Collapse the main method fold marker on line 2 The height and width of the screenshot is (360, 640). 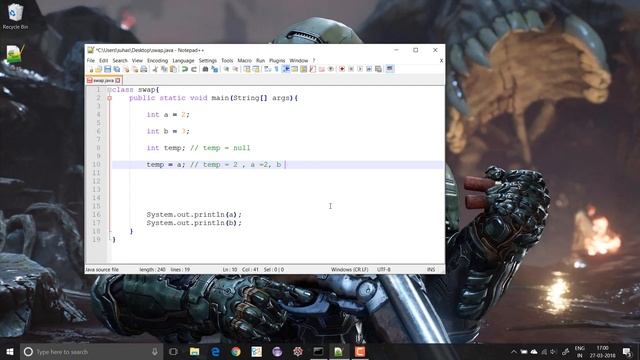click(109, 98)
